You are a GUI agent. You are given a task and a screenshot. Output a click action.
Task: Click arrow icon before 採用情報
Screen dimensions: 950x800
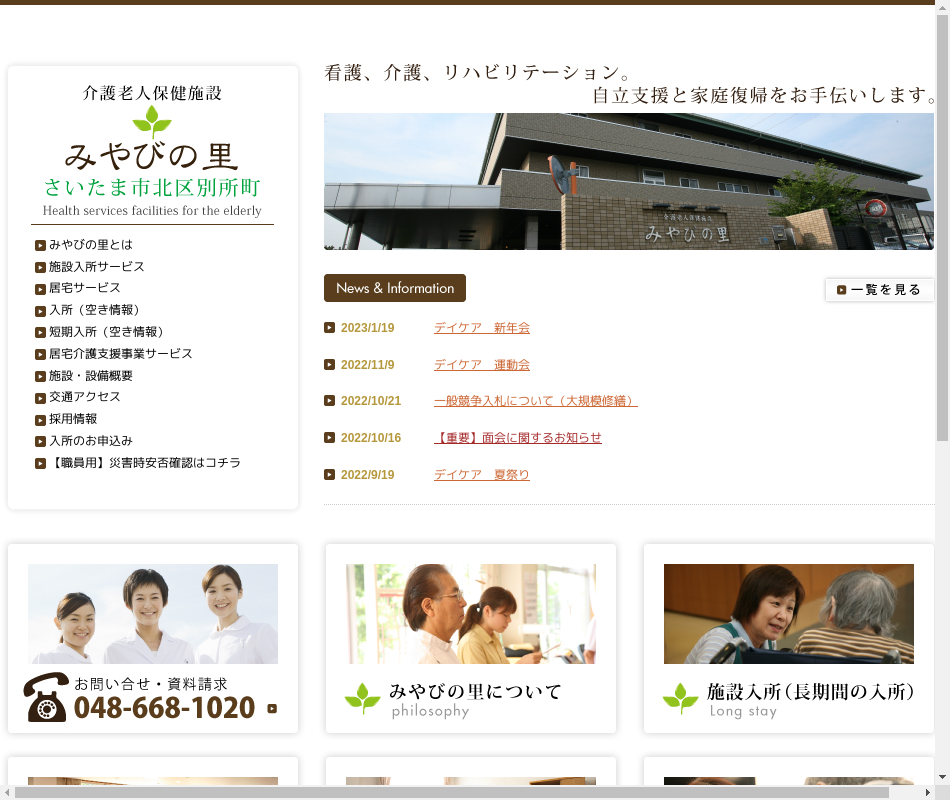tap(41, 420)
